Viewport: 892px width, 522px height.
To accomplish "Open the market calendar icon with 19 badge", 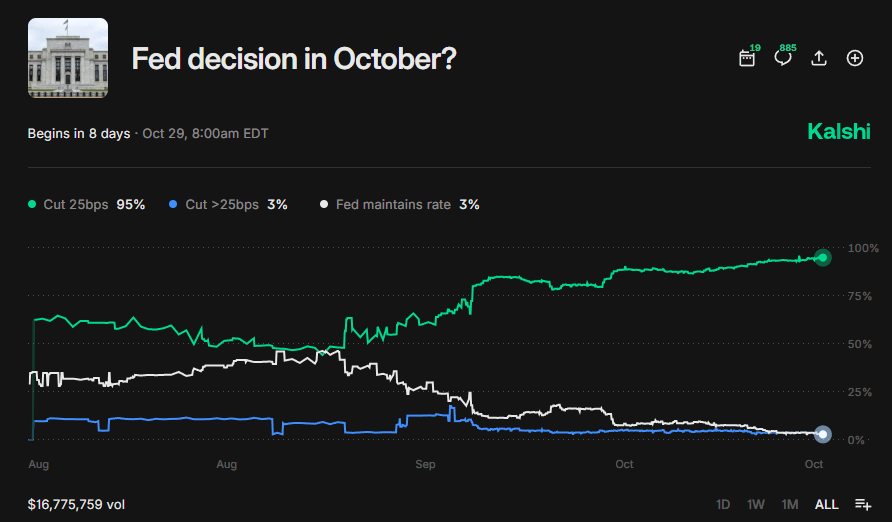I will coord(747,58).
